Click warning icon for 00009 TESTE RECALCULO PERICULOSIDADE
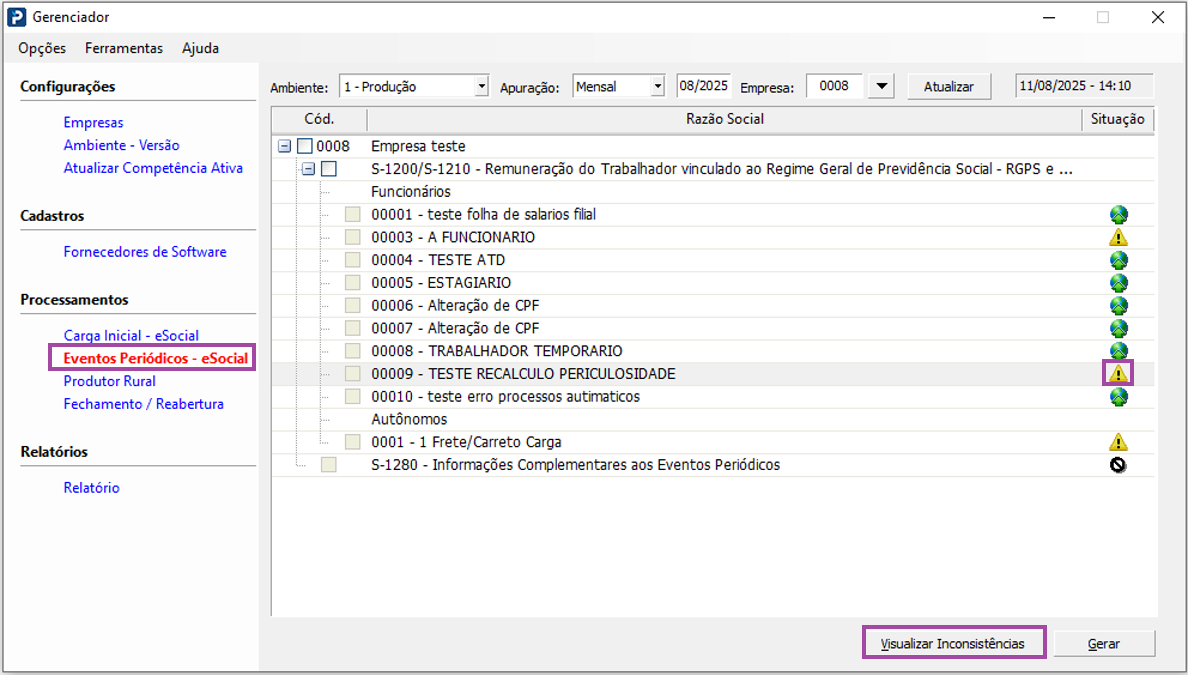This screenshot has width=1189, height=675. tap(1118, 374)
